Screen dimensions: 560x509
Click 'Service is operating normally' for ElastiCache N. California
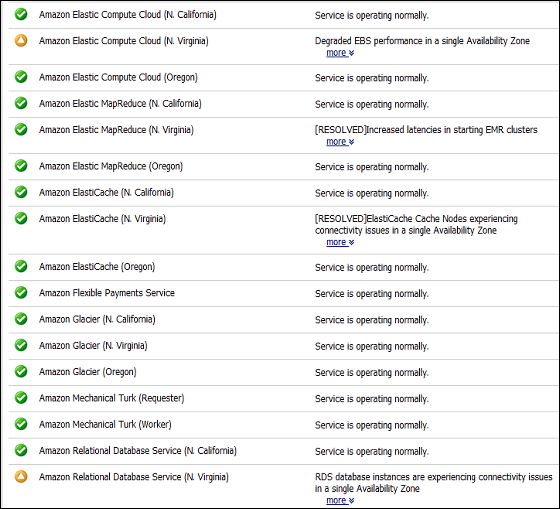(372, 194)
